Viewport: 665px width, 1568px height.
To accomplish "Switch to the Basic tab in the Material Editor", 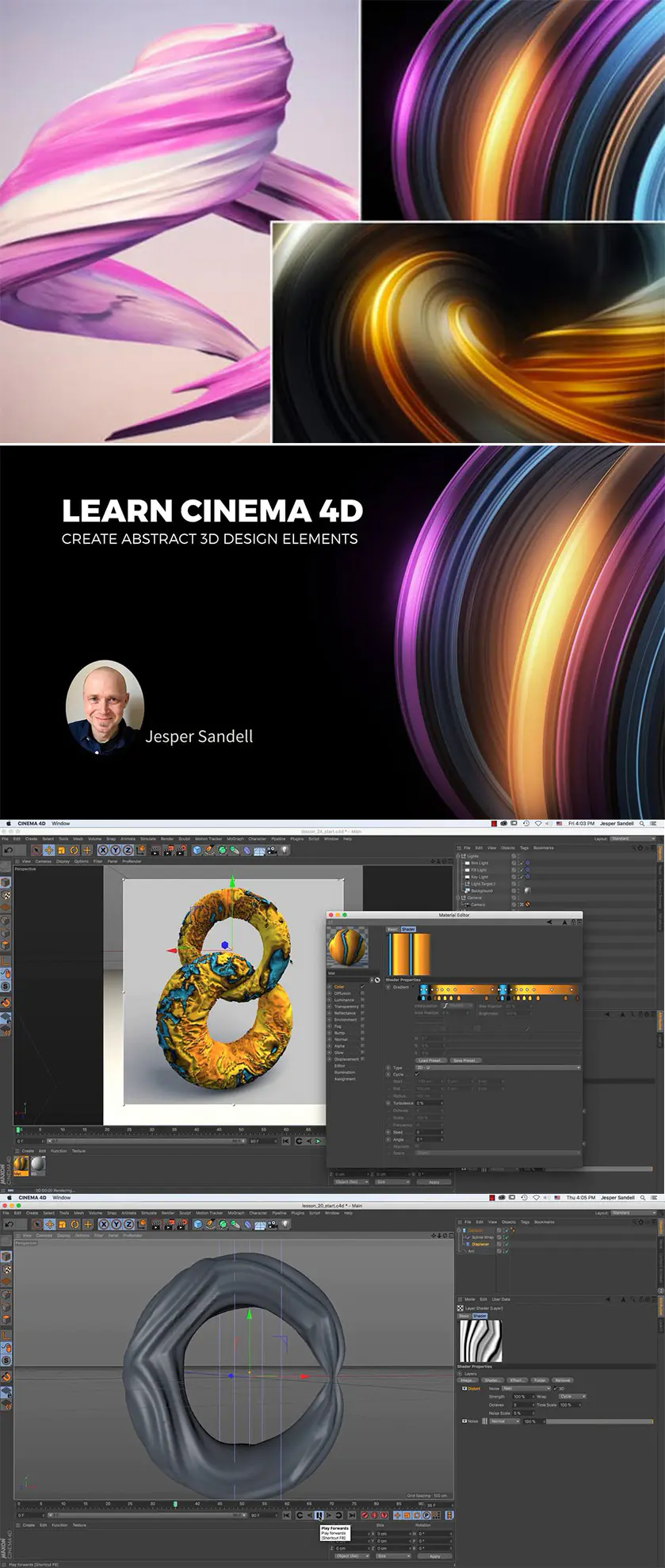I will [392, 929].
